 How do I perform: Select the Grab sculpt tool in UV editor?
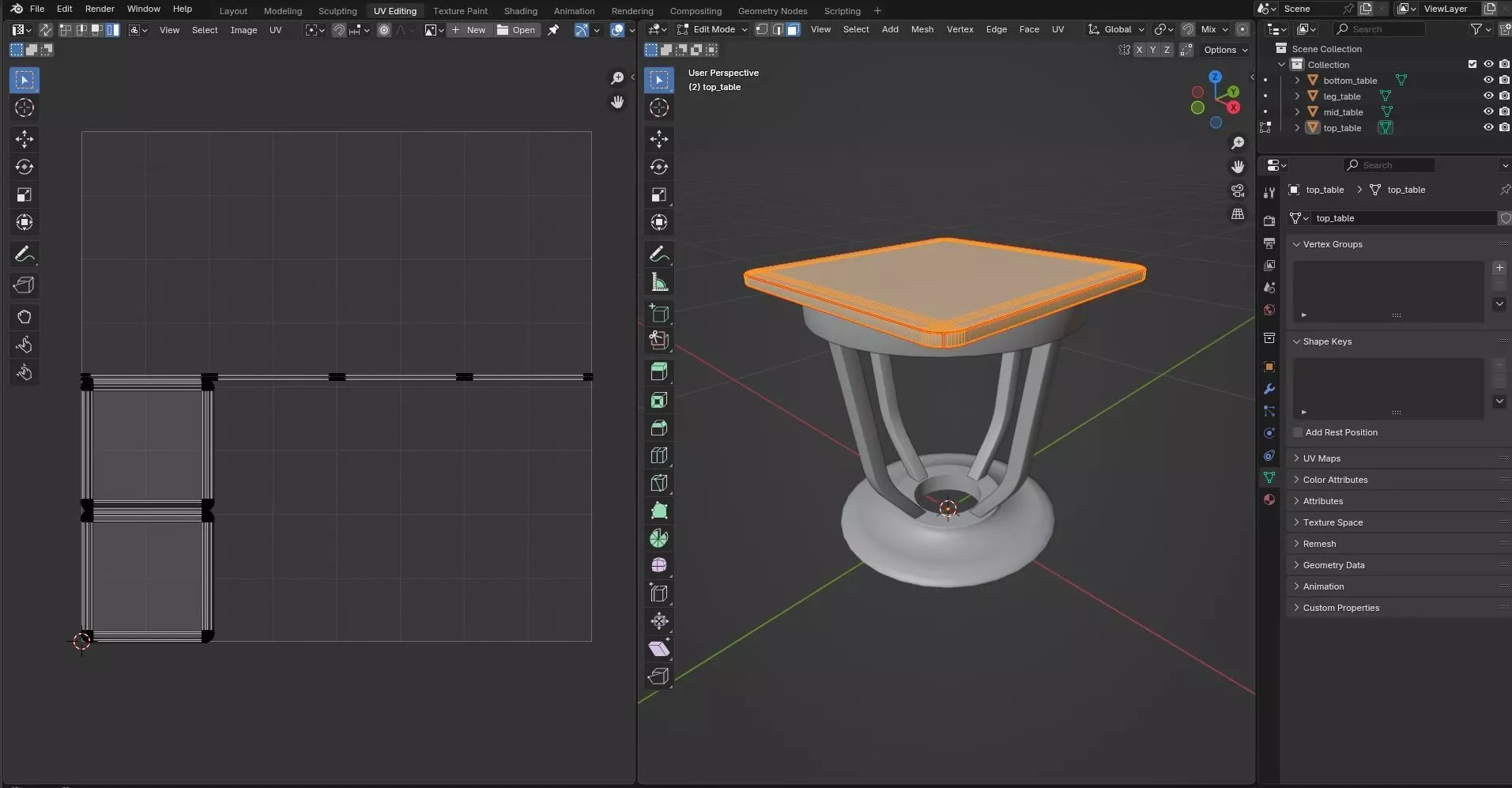click(25, 317)
